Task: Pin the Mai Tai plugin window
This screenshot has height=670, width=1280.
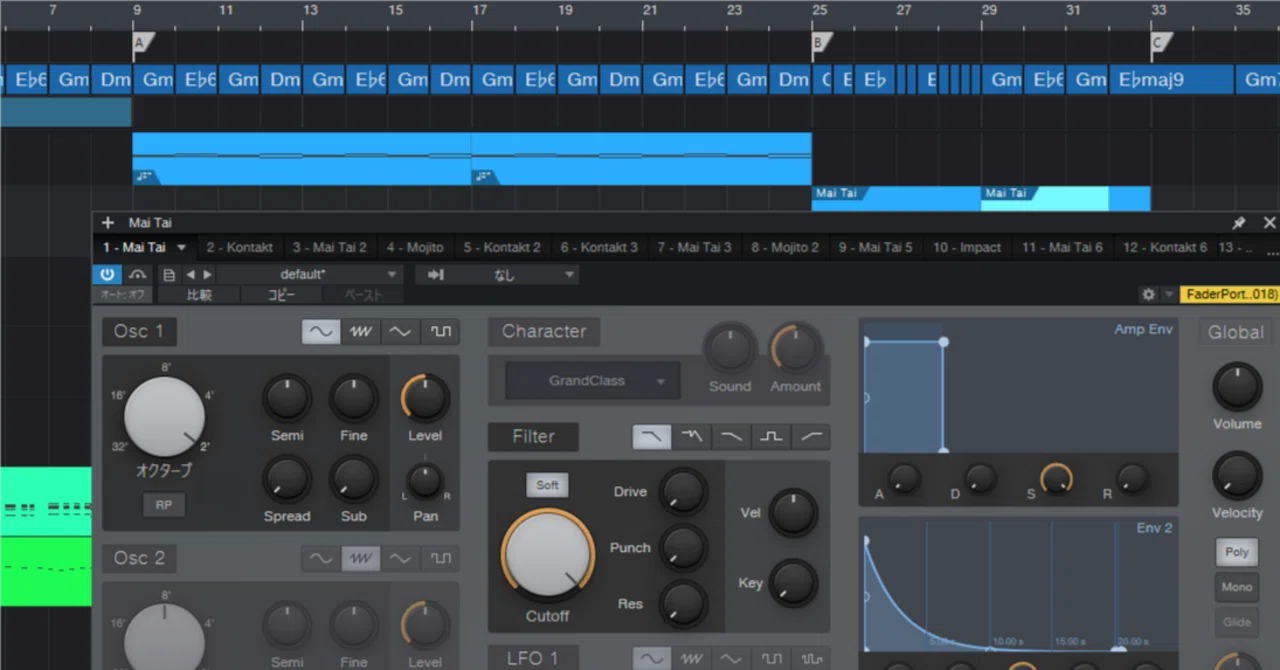Action: click(1238, 223)
